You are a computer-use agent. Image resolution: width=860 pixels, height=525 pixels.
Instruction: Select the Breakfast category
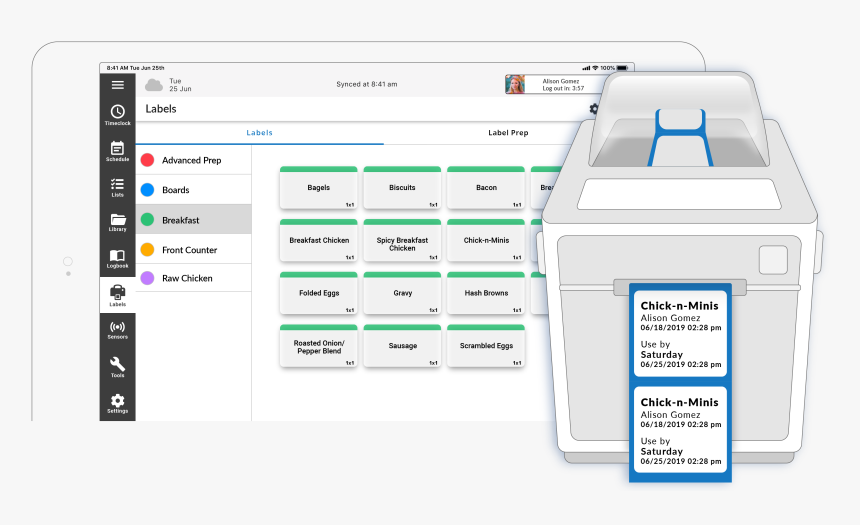click(x=194, y=219)
